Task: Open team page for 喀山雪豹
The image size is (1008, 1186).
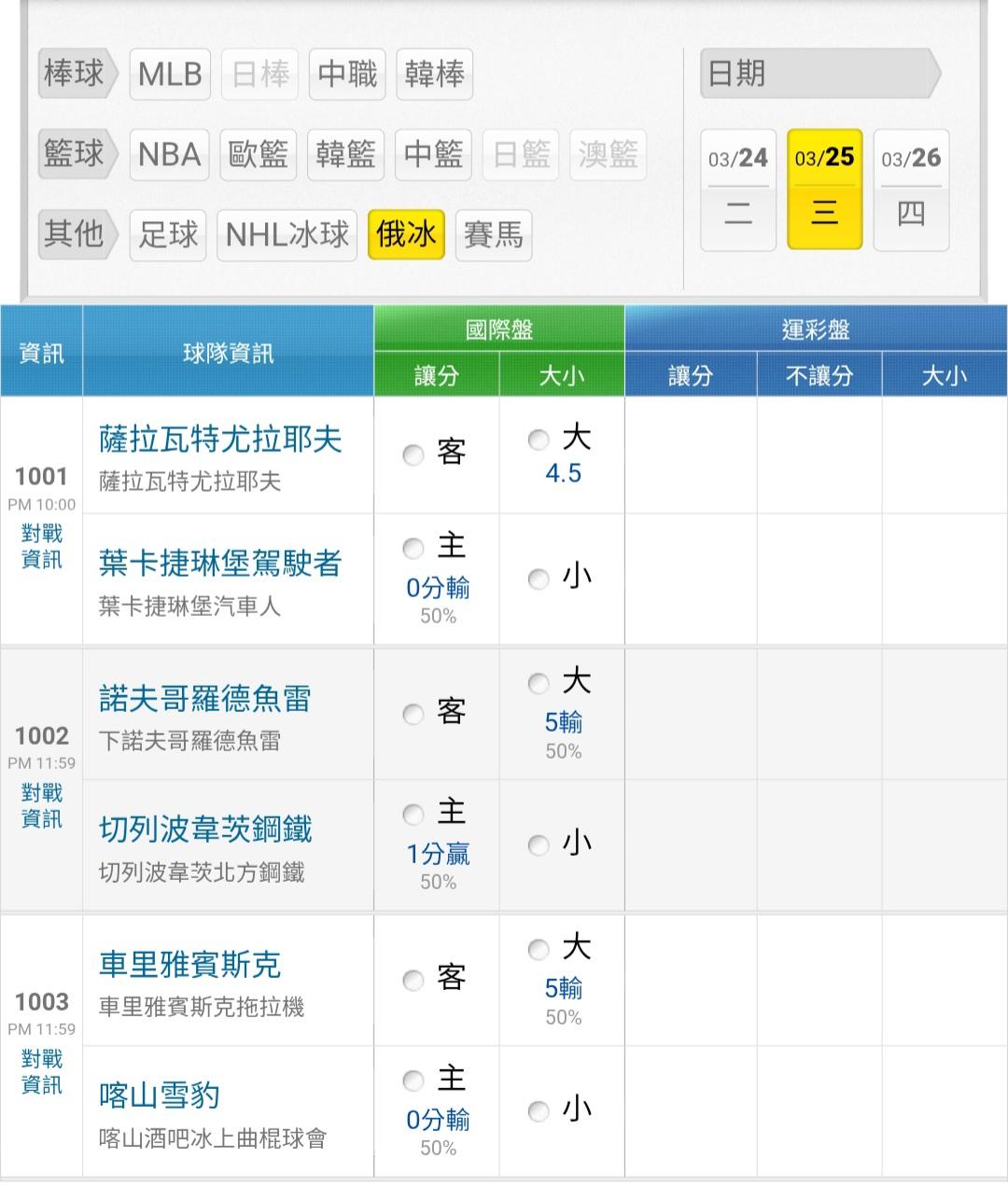Action: (x=160, y=1095)
